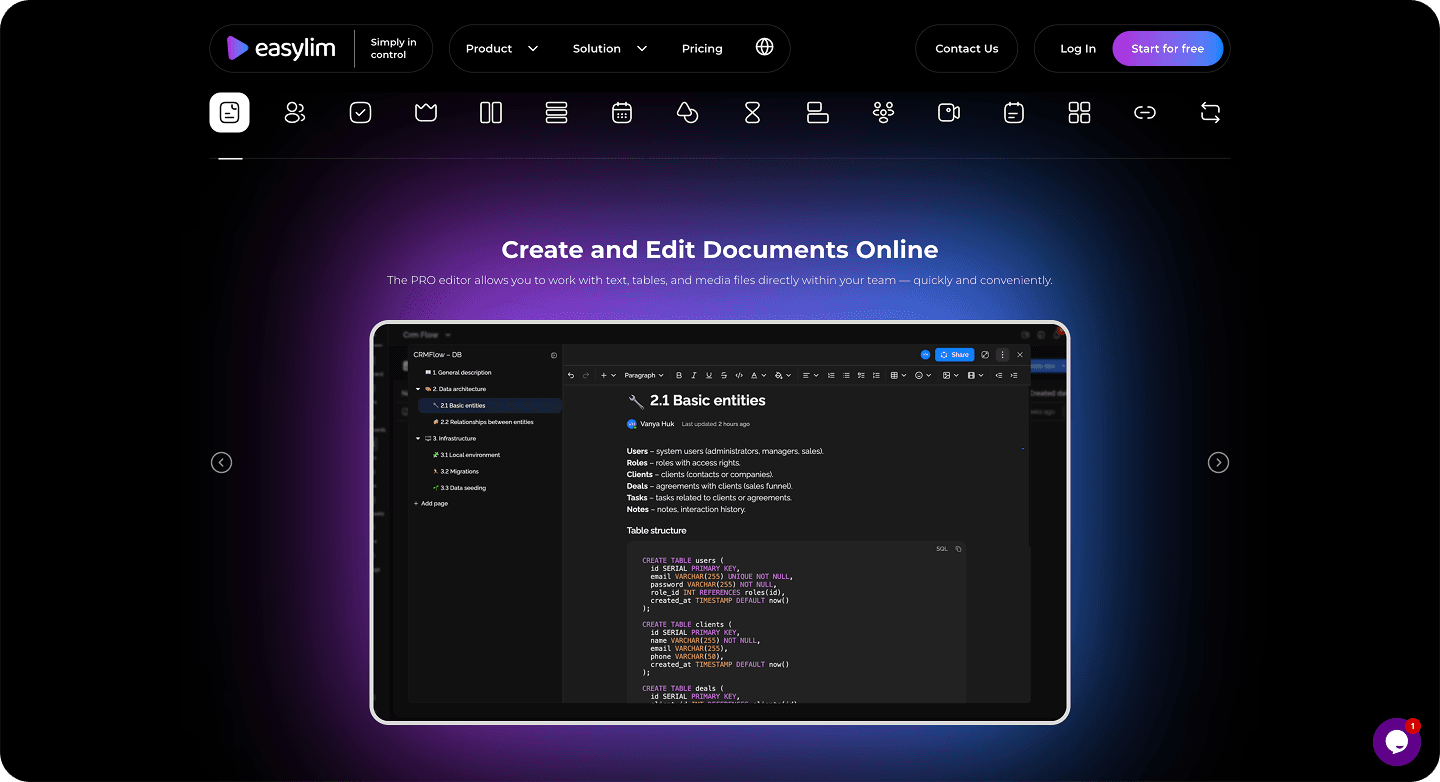Screen dimensions: 1440x782
Task: Open the tasks checkmark feature icon
Action: [x=360, y=113]
